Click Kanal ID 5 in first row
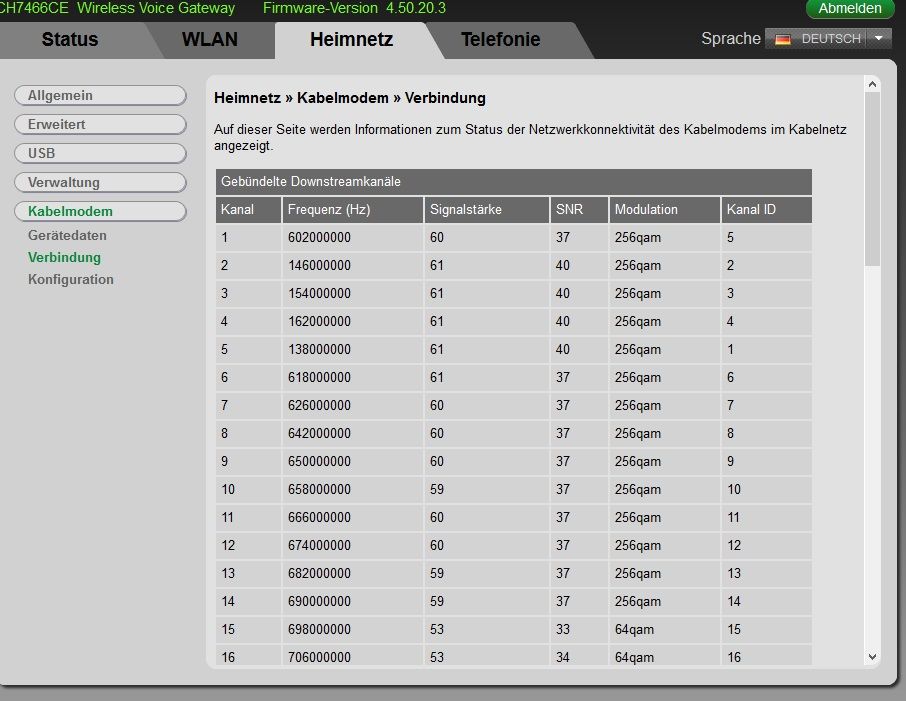 [730, 238]
